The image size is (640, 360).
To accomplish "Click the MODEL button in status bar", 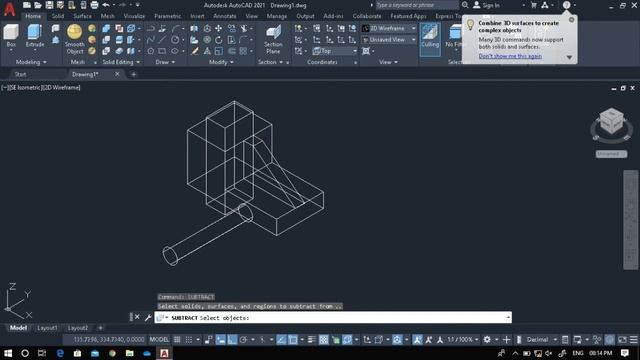I will (159, 340).
